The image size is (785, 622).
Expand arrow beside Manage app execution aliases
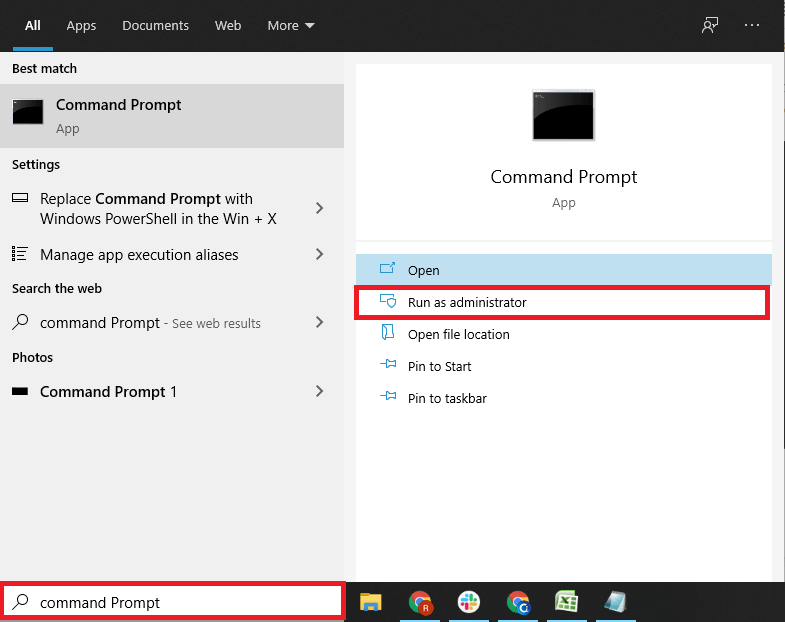tap(319, 254)
